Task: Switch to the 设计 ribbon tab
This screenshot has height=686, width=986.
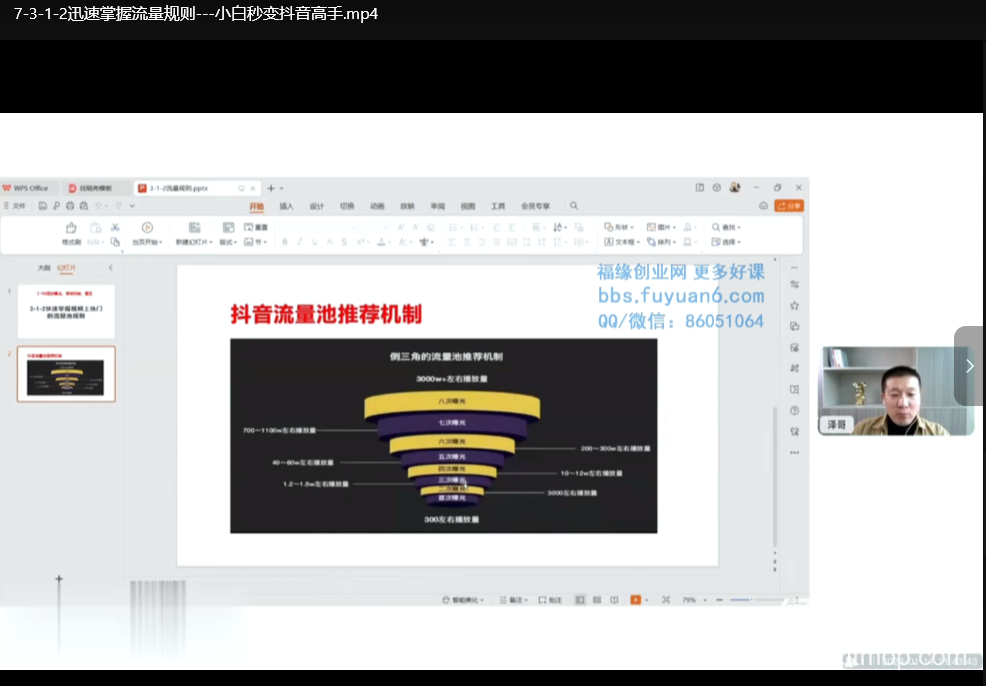Action: point(317,206)
